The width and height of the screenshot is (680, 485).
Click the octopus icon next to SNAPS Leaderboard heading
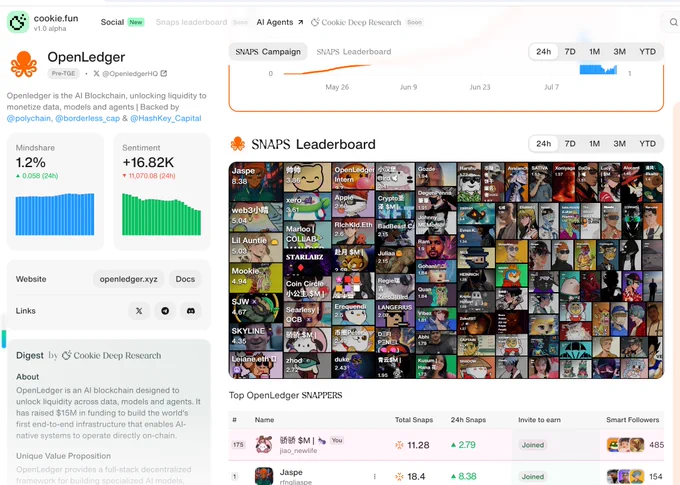click(238, 144)
